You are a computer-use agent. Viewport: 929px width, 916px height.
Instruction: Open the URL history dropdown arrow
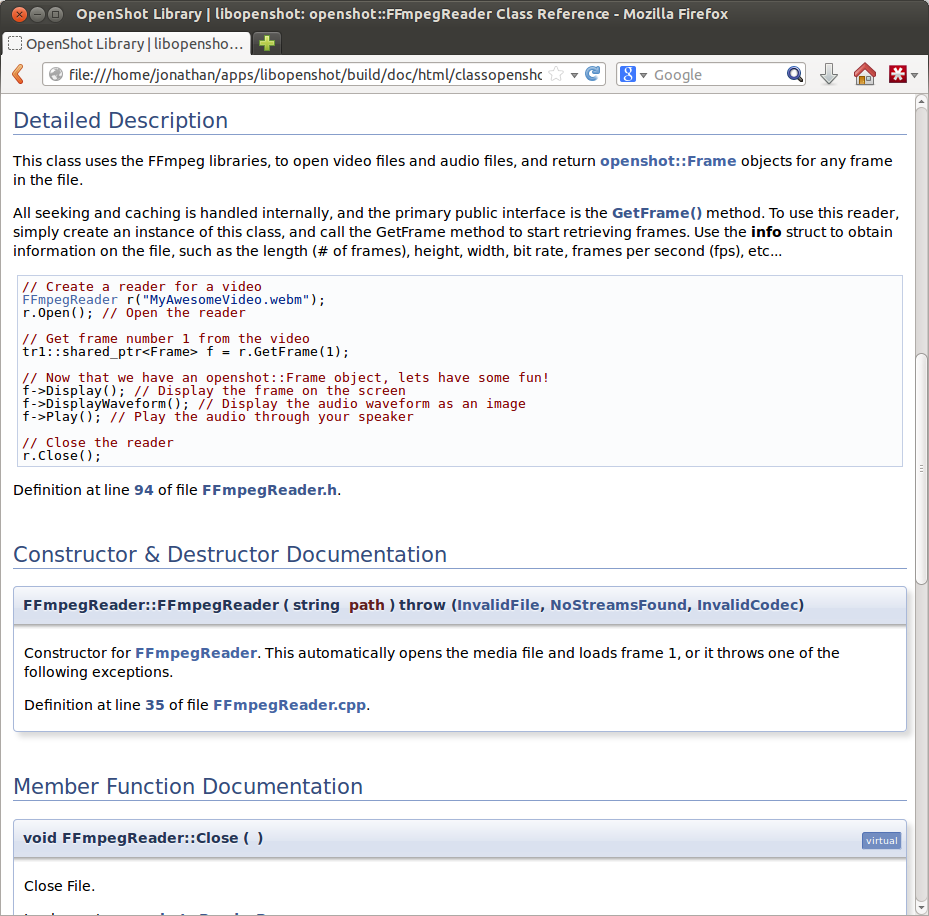coord(575,75)
